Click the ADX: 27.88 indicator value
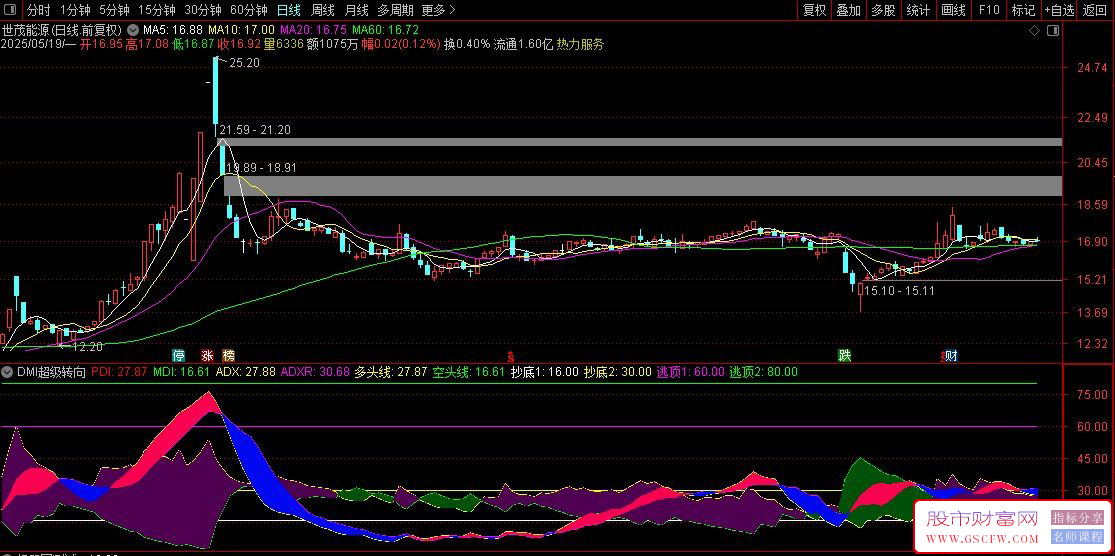The width and height of the screenshot is (1115, 556). [245, 371]
